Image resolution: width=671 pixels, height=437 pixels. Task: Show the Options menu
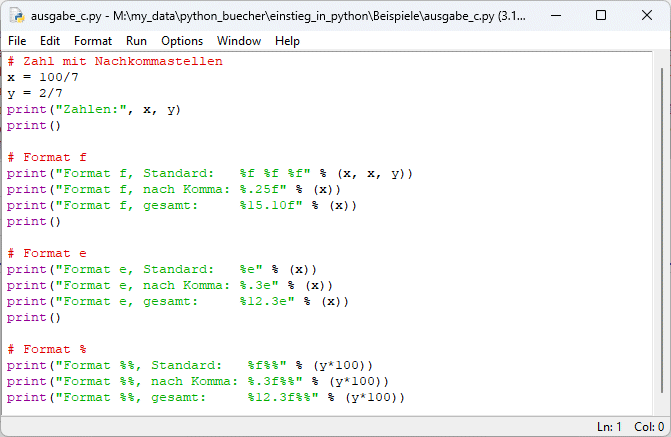tap(182, 41)
